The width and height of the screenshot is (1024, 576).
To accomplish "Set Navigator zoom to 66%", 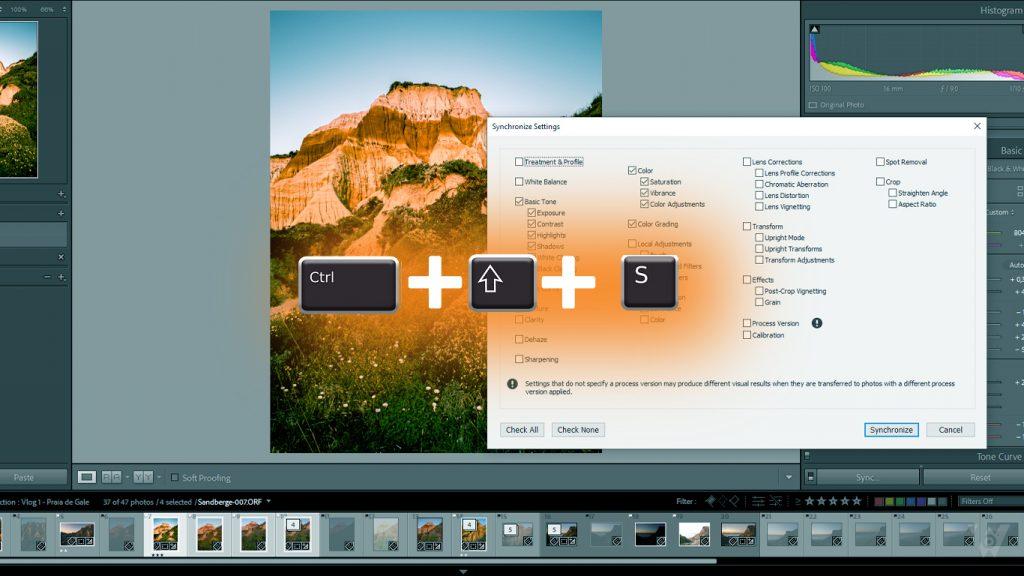I will coord(47,9).
